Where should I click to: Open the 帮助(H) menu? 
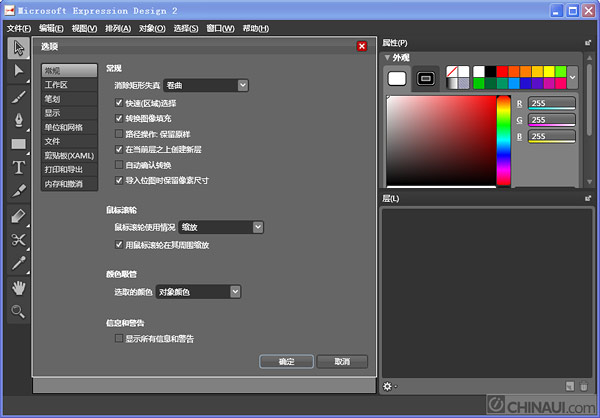tap(256, 28)
